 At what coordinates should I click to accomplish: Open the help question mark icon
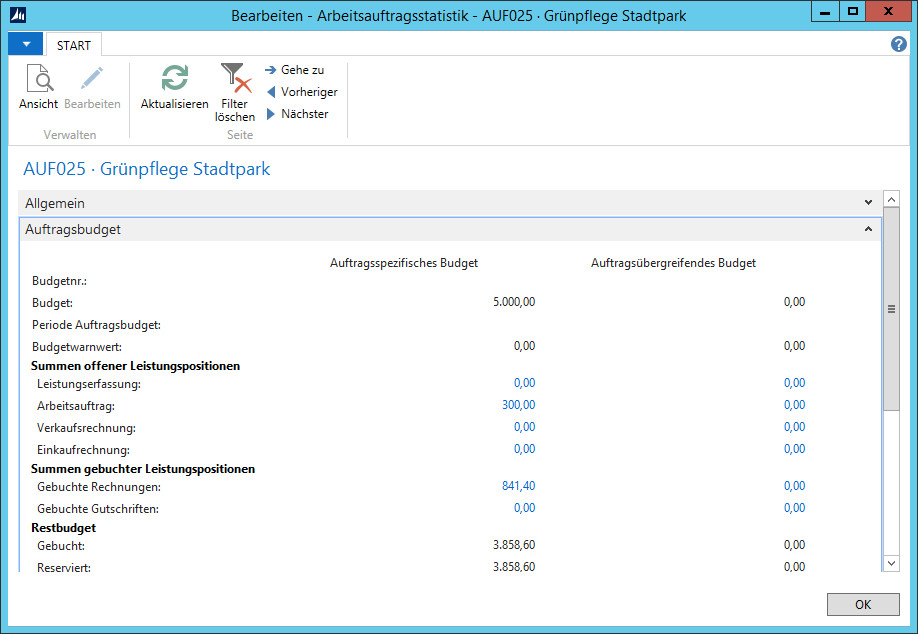pos(899,44)
